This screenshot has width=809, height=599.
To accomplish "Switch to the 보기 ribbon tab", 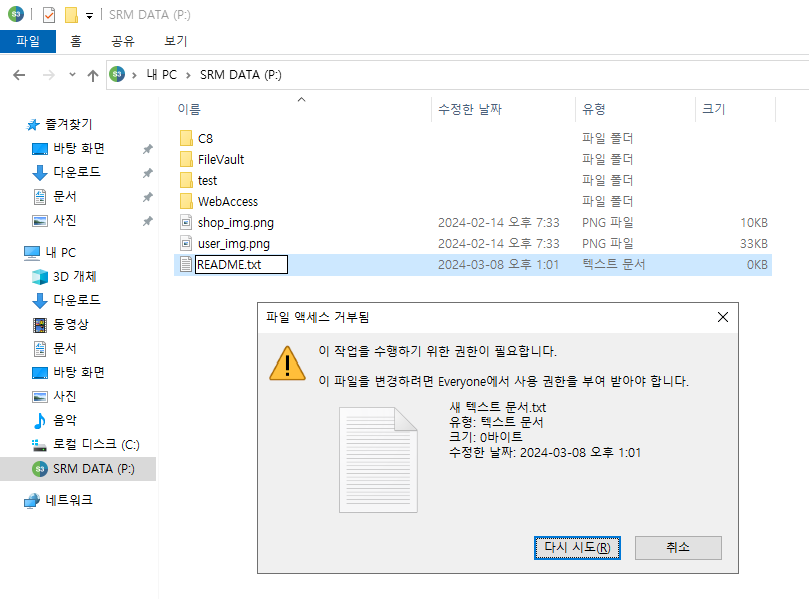I will [175, 41].
